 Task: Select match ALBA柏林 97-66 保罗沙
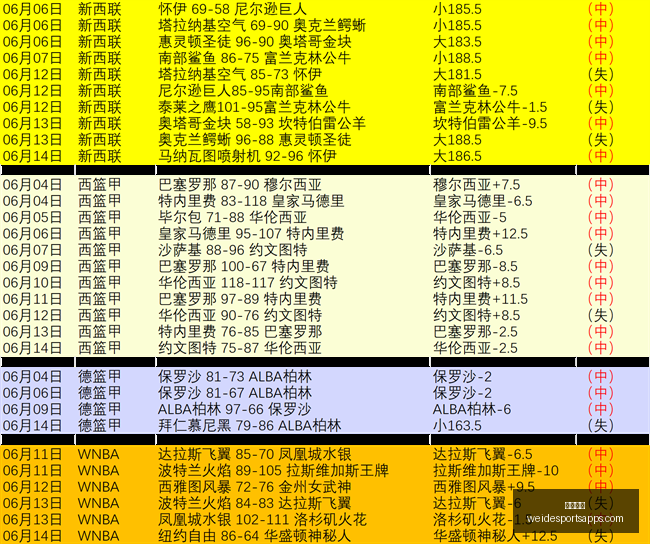tap(235, 409)
